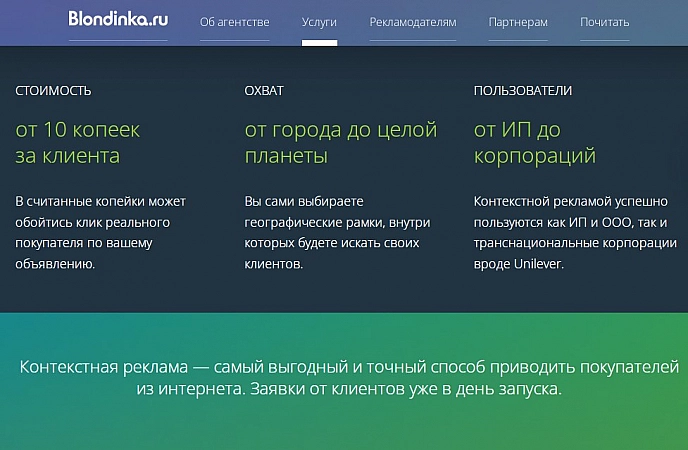Click green text 'от 10 копеек за клиента'

(78, 143)
